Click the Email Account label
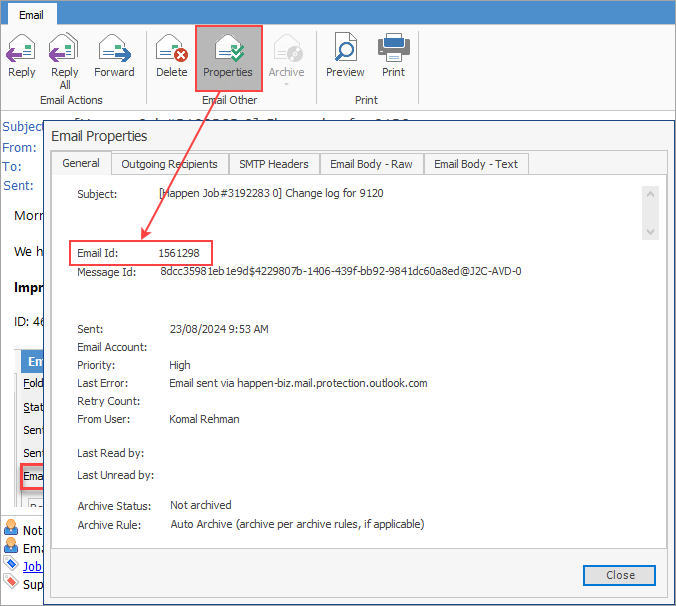 112,347
